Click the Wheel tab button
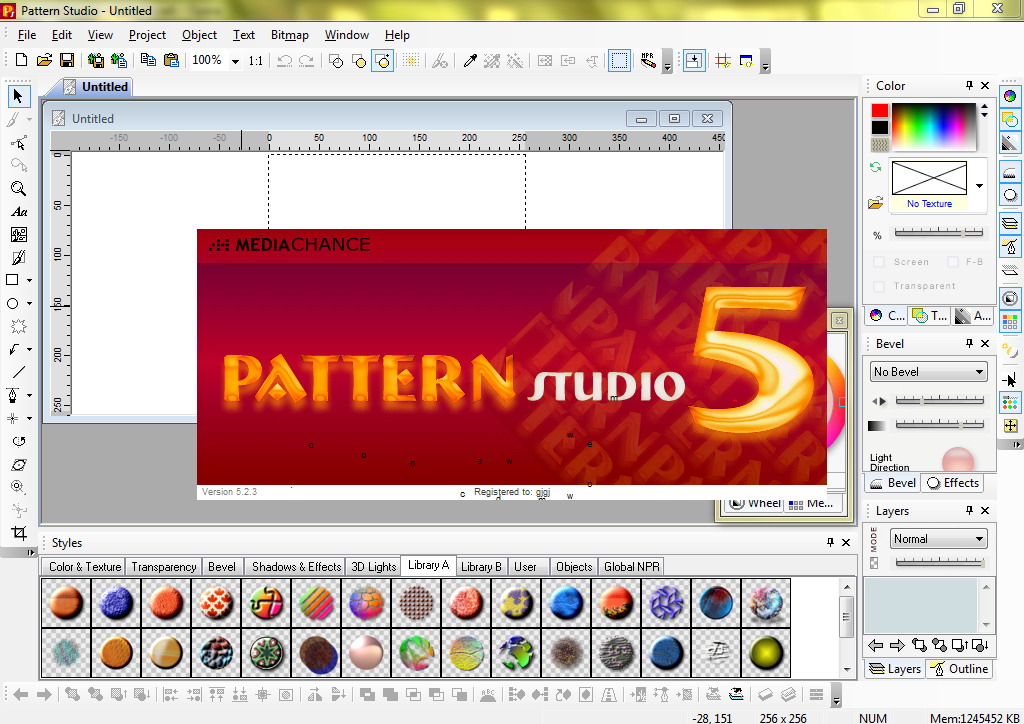 click(x=755, y=503)
